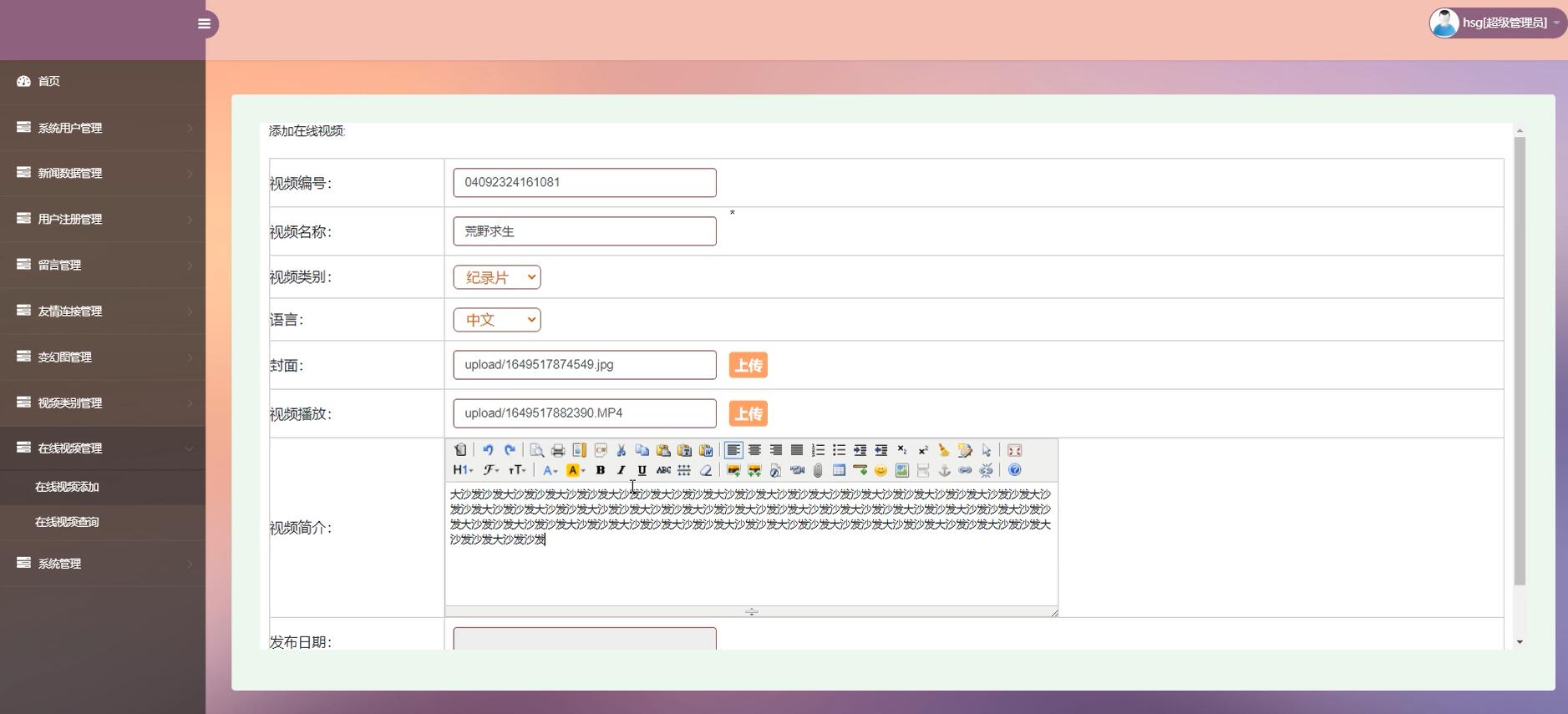Toggle underline formatting in the editor
This screenshot has height=714, width=1568.
pyautogui.click(x=642, y=470)
